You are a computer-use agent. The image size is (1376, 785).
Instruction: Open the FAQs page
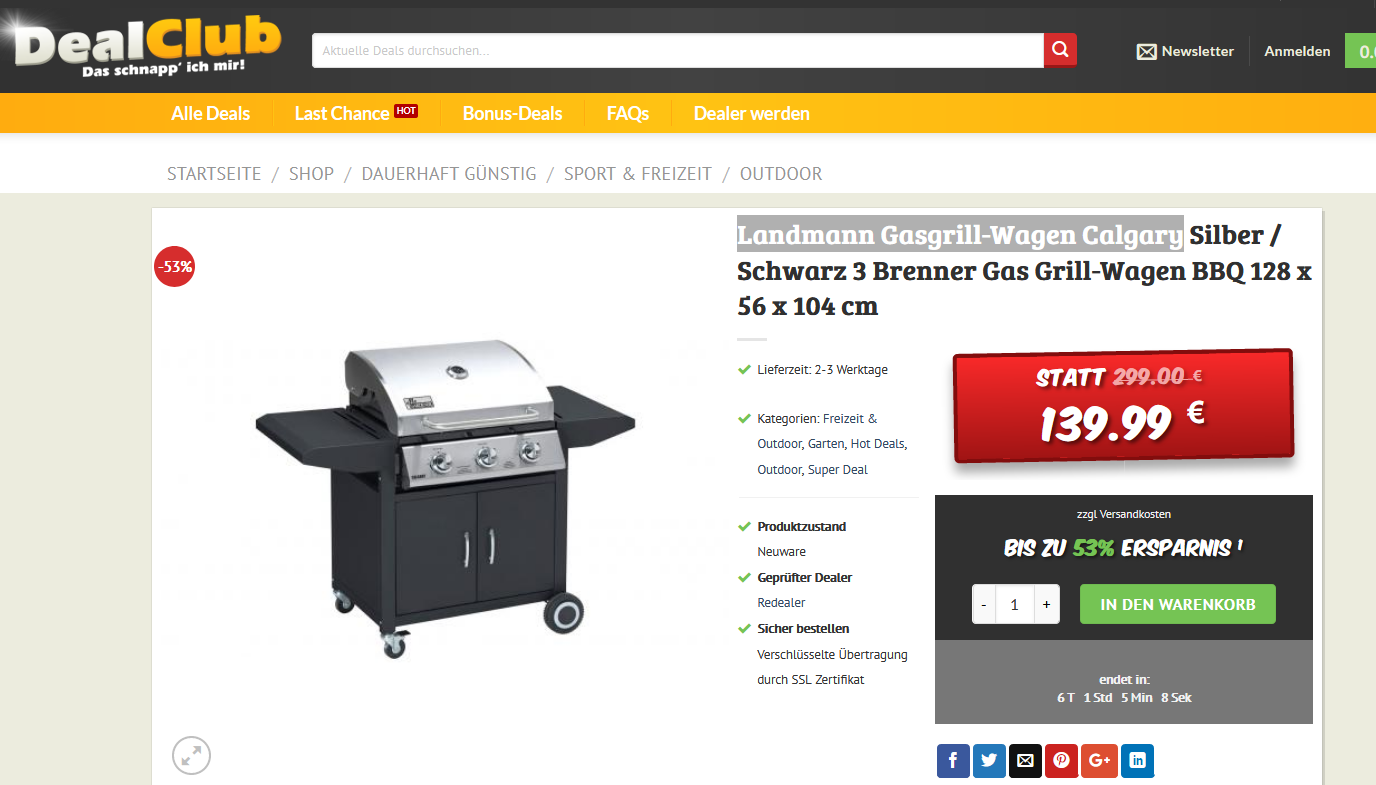628,113
